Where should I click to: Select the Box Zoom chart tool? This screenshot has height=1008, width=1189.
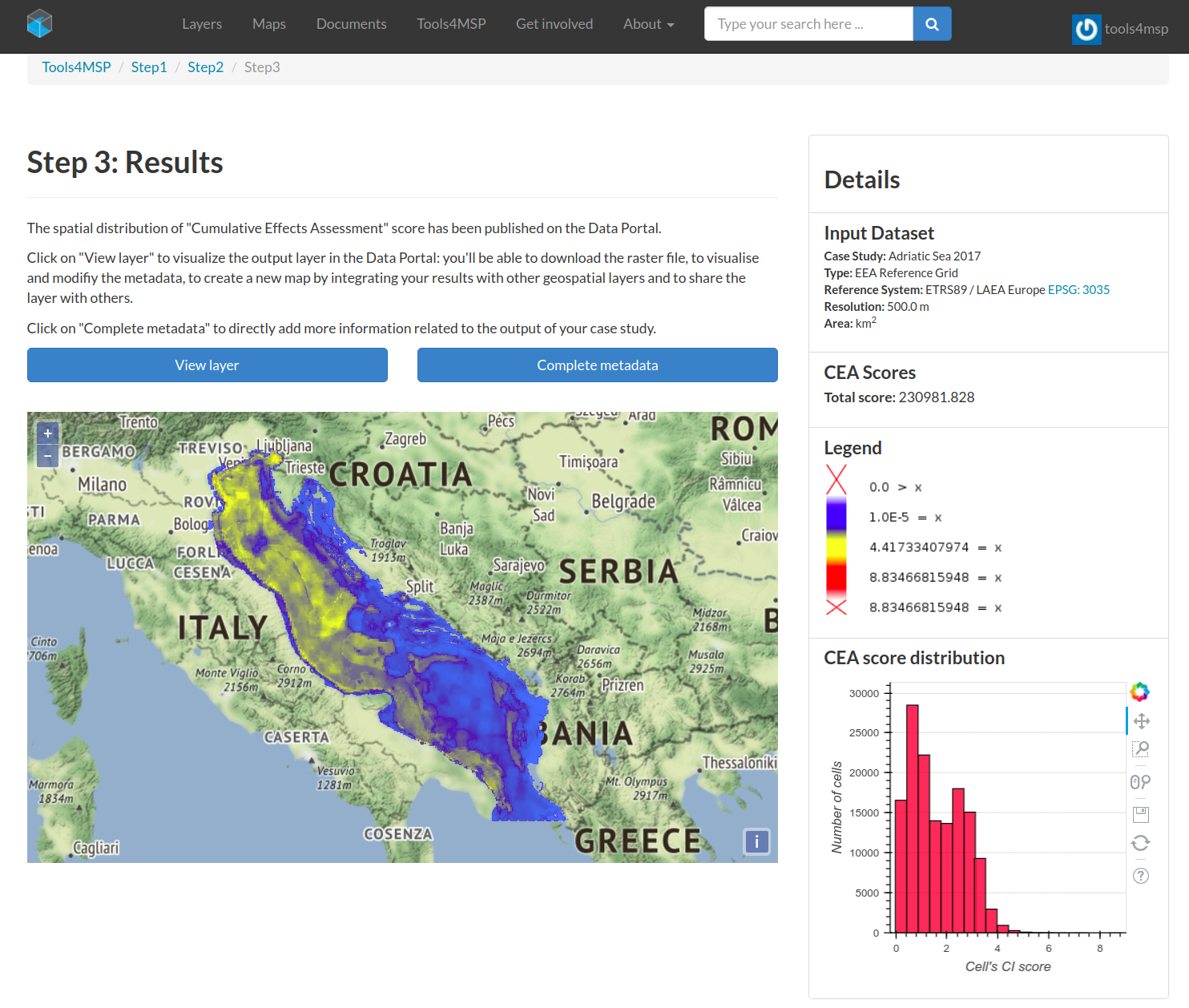pos(1141,749)
